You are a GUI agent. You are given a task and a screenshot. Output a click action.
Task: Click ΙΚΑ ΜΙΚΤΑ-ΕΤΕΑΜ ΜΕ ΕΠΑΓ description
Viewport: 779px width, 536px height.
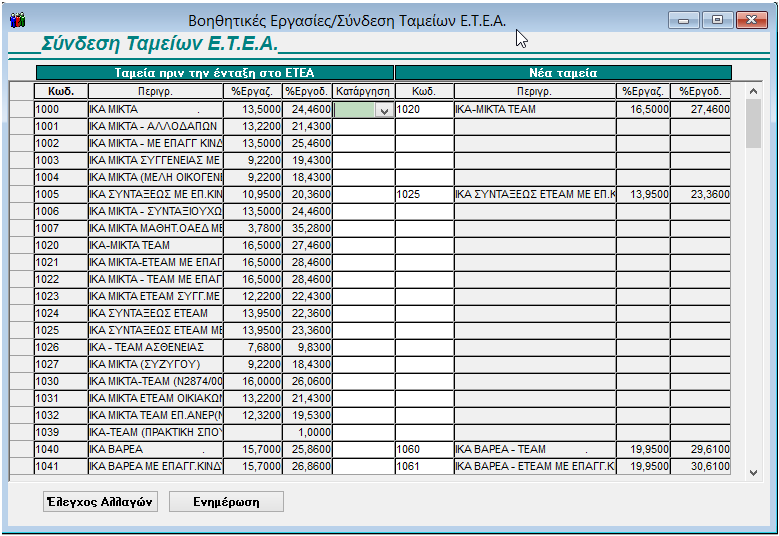point(156,262)
